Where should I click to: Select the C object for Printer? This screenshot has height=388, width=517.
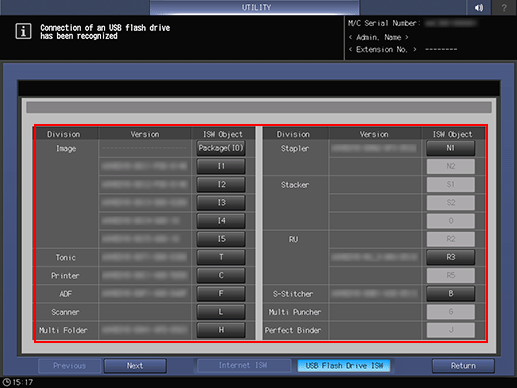point(221,275)
